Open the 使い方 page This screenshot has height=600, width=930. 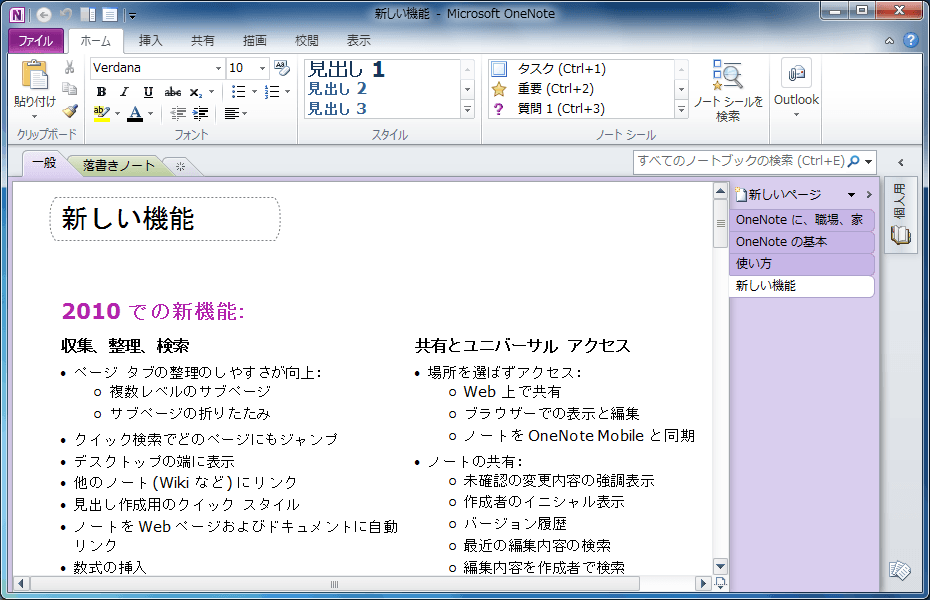[x=802, y=264]
